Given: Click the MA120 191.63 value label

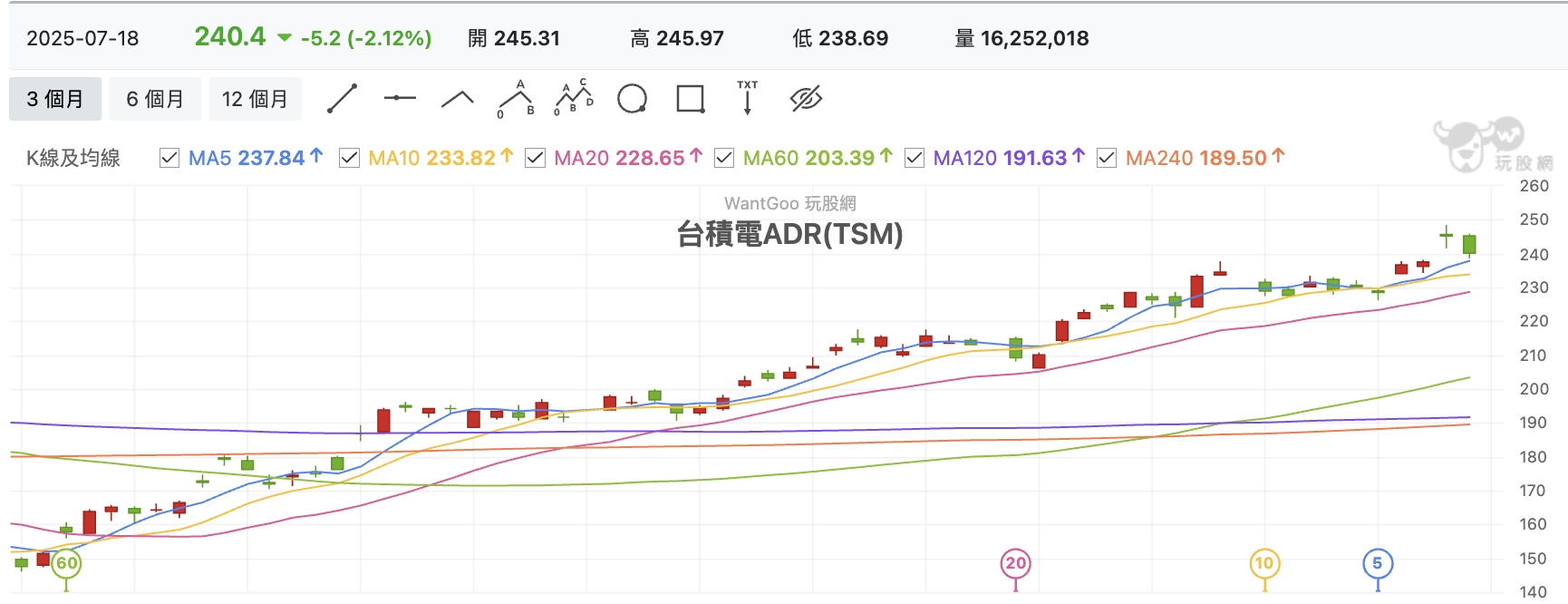Looking at the screenshot, I should coord(1009,158).
